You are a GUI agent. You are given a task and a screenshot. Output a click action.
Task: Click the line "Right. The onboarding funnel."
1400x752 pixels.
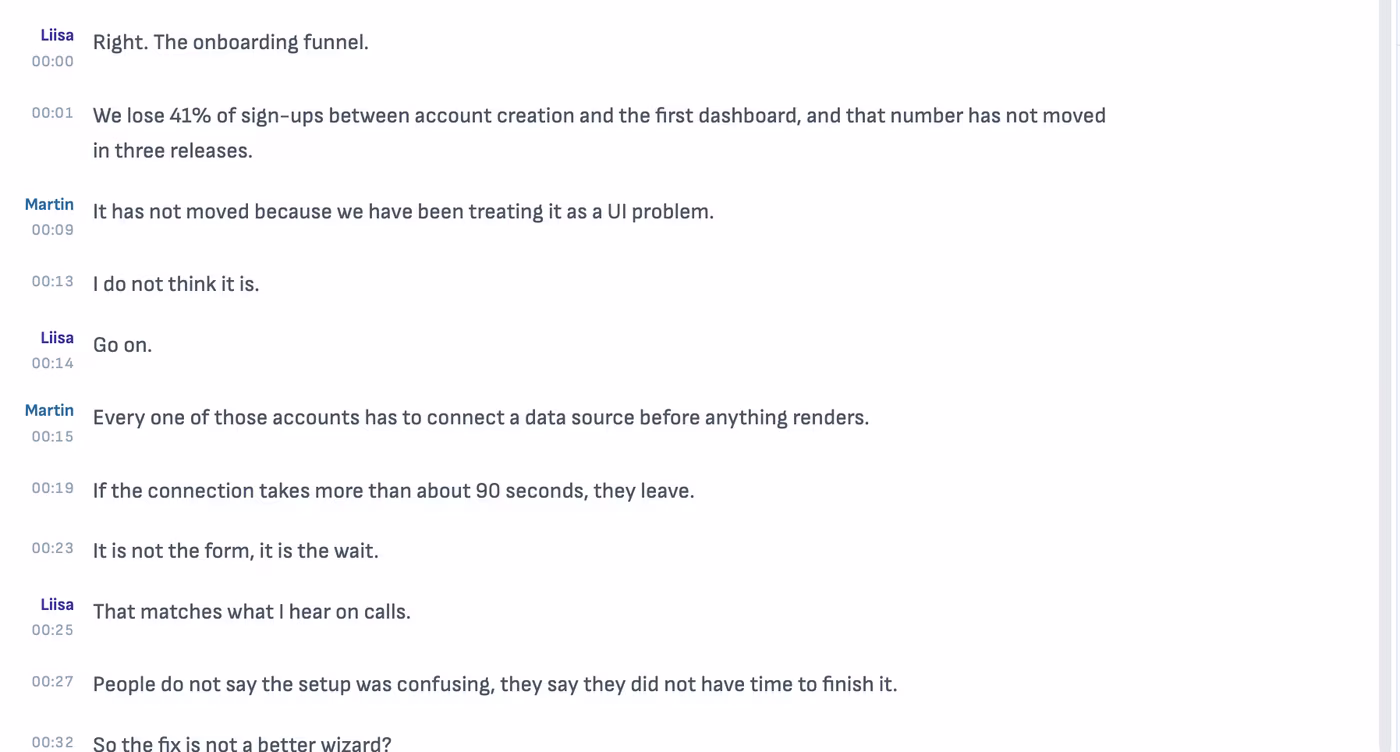231,42
